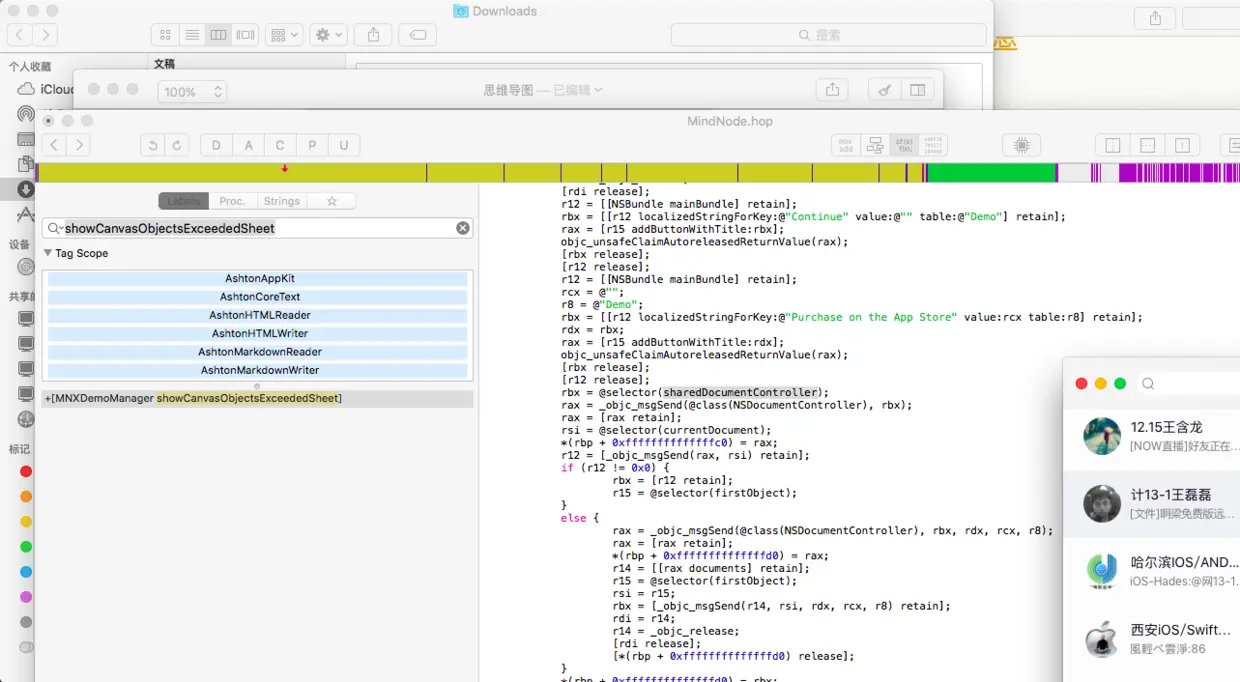This screenshot has height=682, width=1240.
Task: Mark selection as Data with D button
Action: coord(216,145)
